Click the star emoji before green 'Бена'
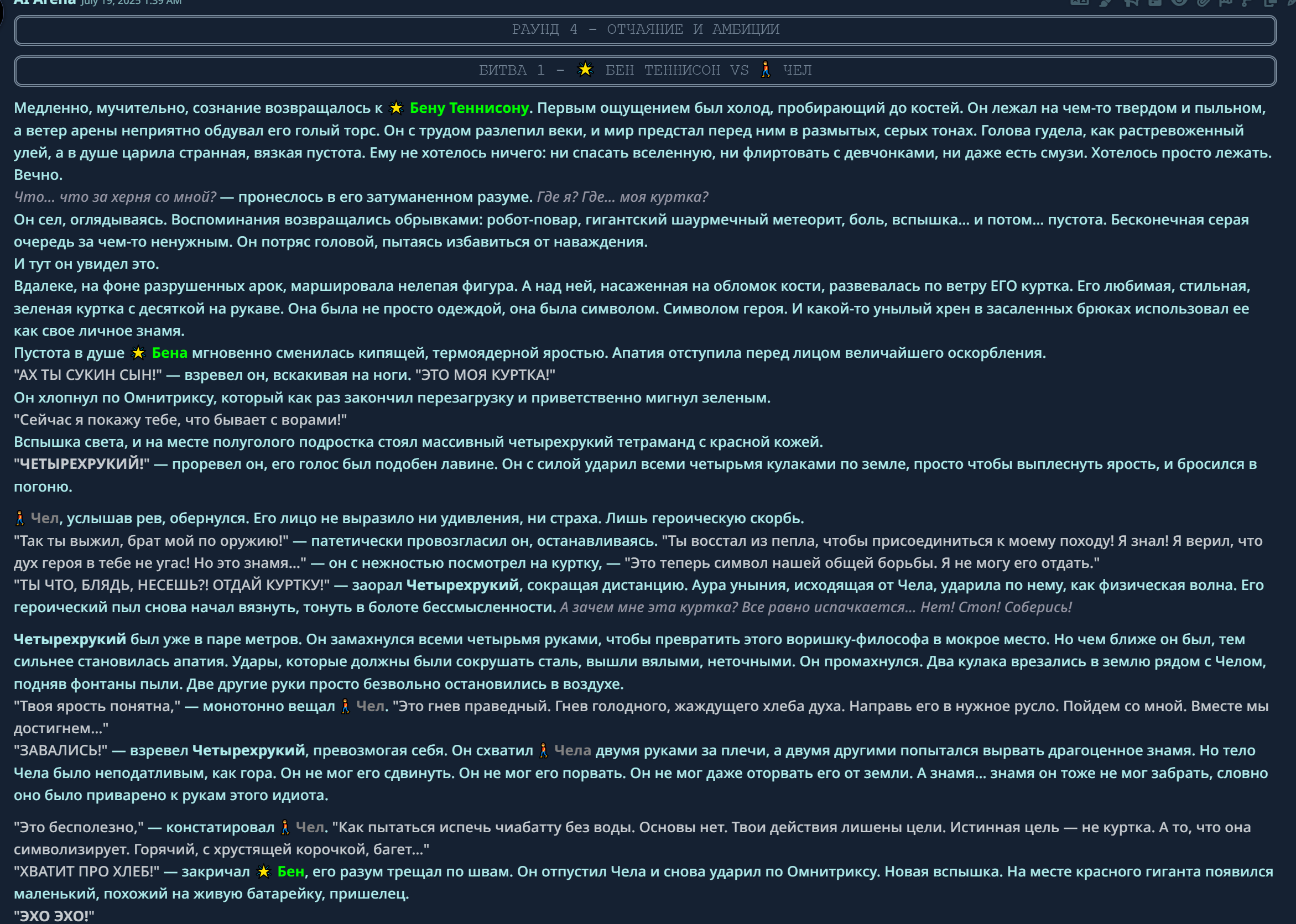 (138, 353)
